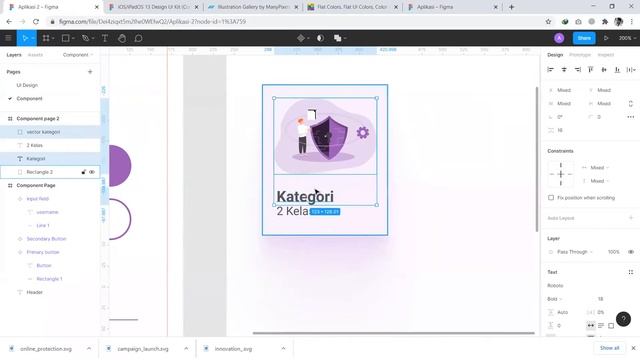
Task: Align selection to the left
Action: click(x=551, y=70)
